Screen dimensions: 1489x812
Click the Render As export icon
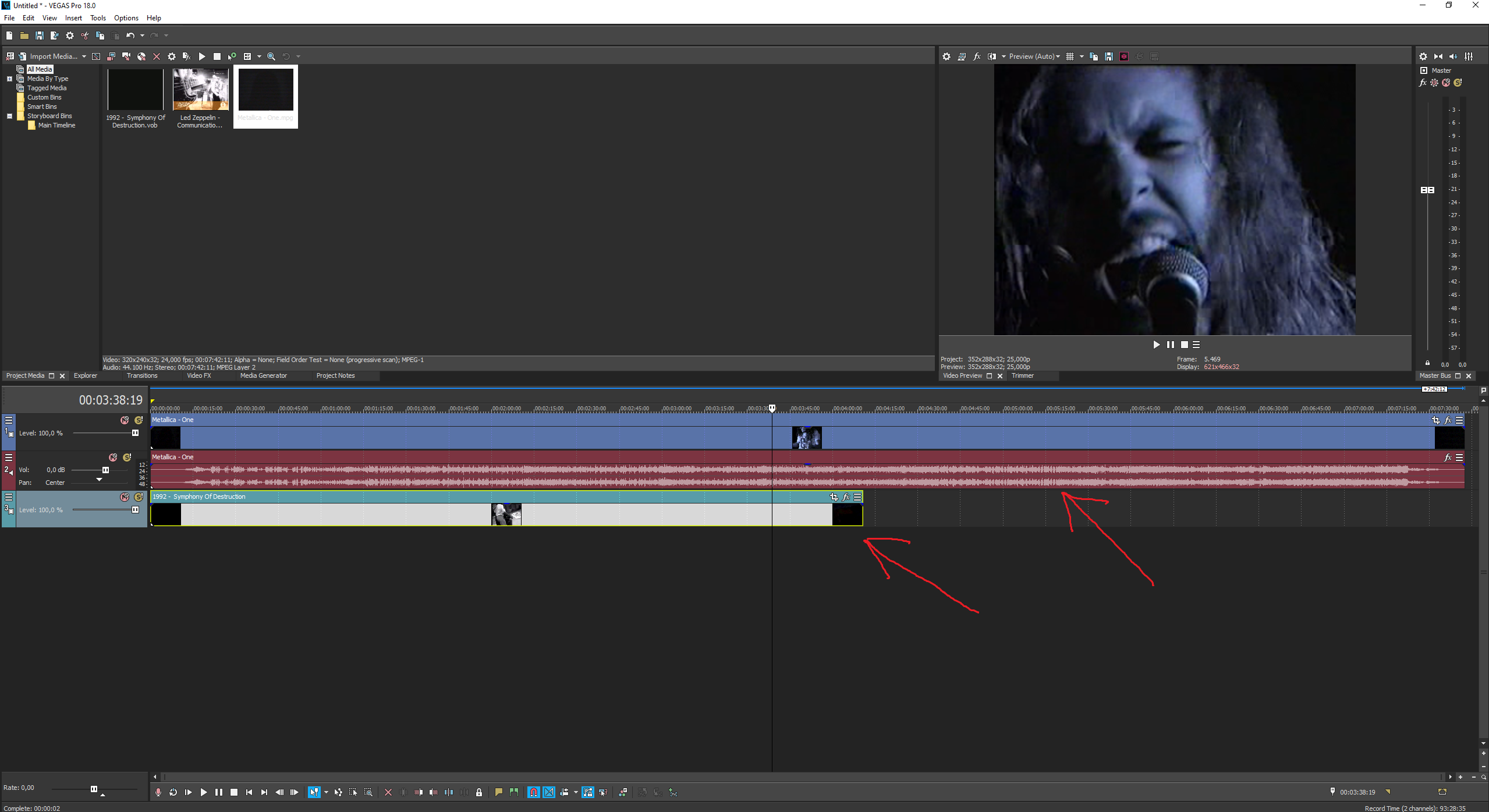click(x=55, y=36)
